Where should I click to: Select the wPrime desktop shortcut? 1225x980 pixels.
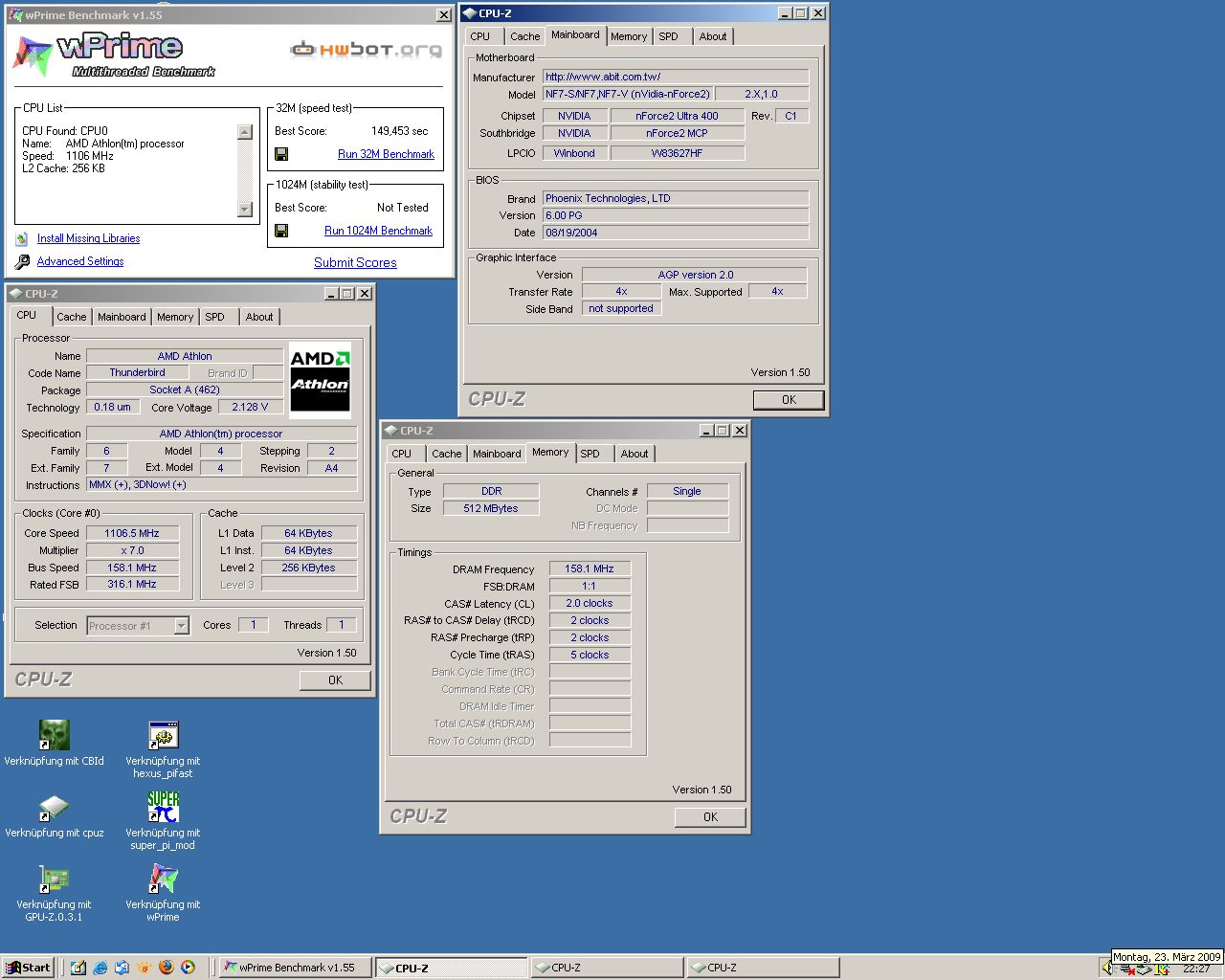(163, 893)
